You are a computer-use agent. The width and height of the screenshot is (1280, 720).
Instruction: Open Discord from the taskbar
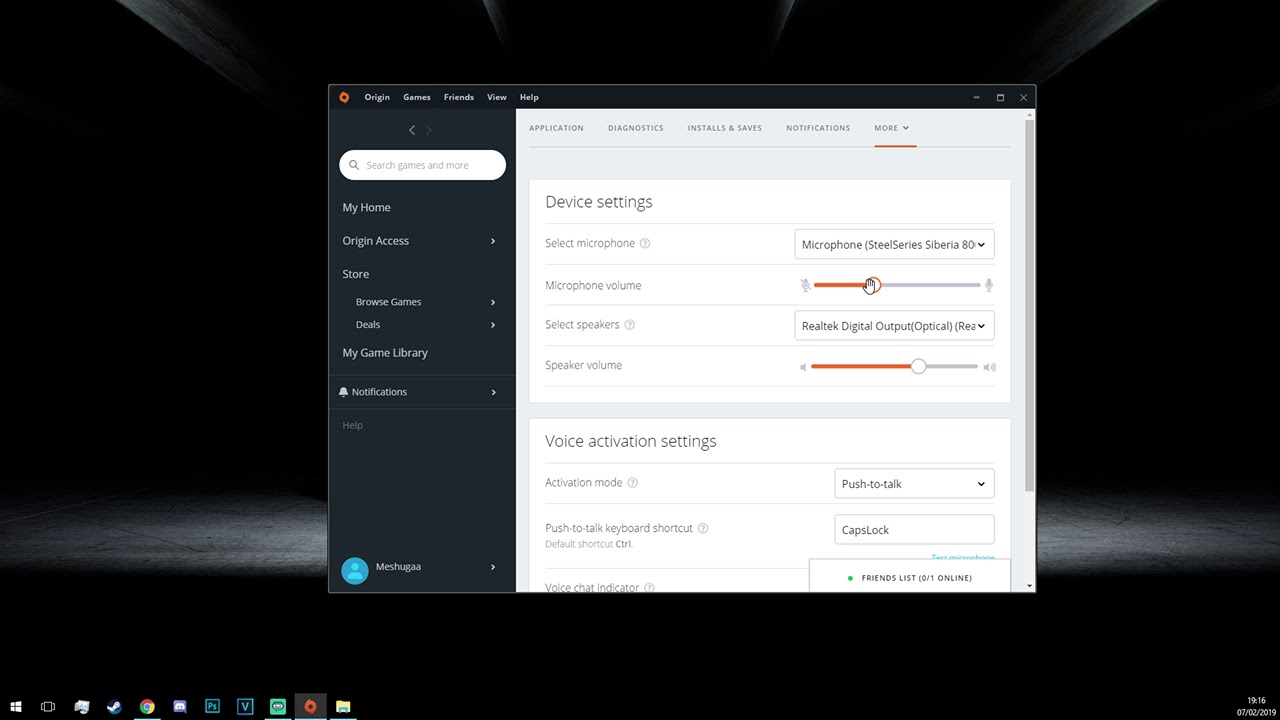[180, 706]
